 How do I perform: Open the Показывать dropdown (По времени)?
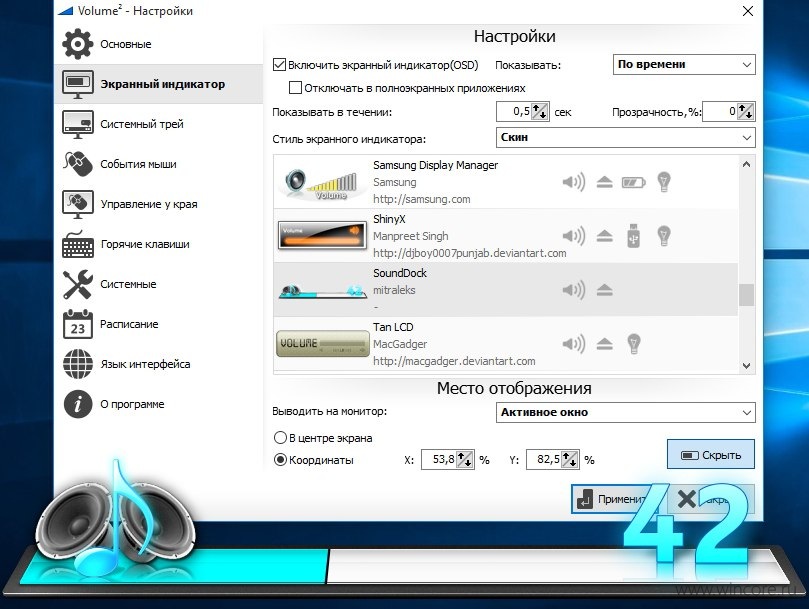click(684, 65)
